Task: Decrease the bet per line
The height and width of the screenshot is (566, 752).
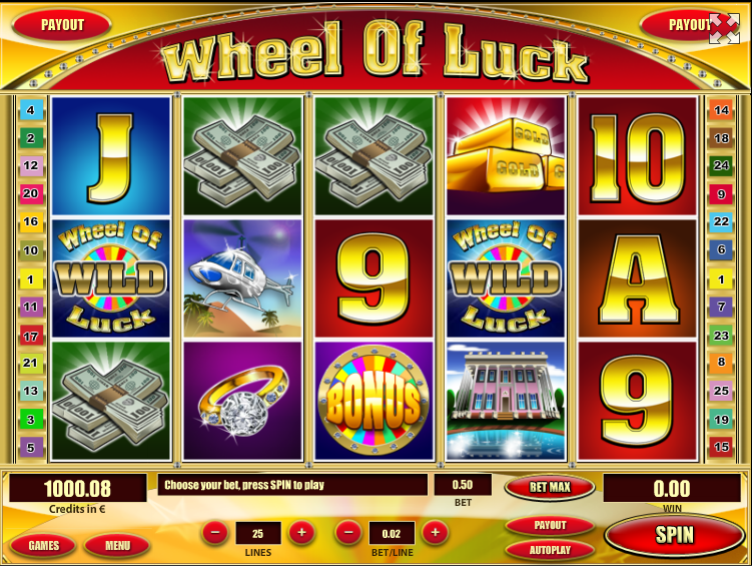Action: (x=348, y=532)
